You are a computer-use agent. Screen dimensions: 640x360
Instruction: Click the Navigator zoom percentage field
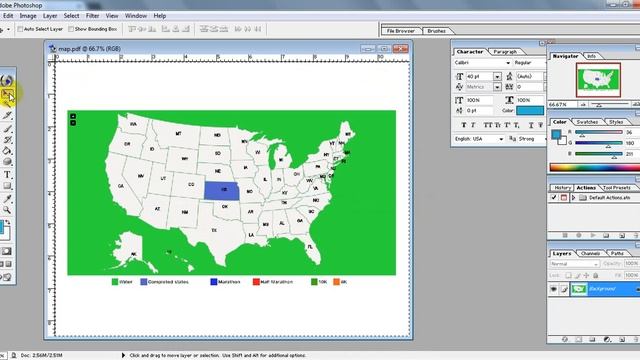tap(562, 104)
